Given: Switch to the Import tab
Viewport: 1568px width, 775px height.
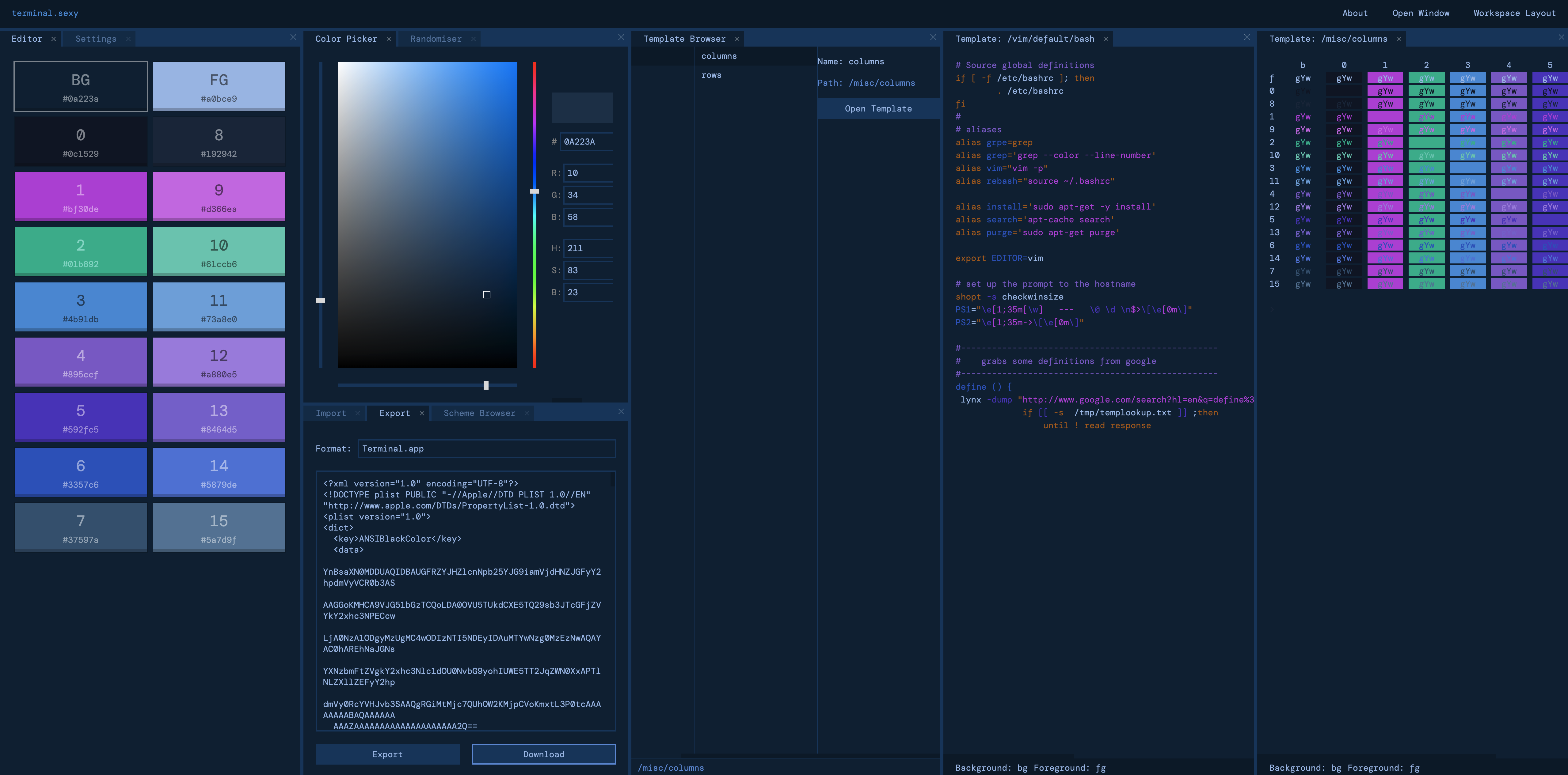Looking at the screenshot, I should (x=330, y=413).
